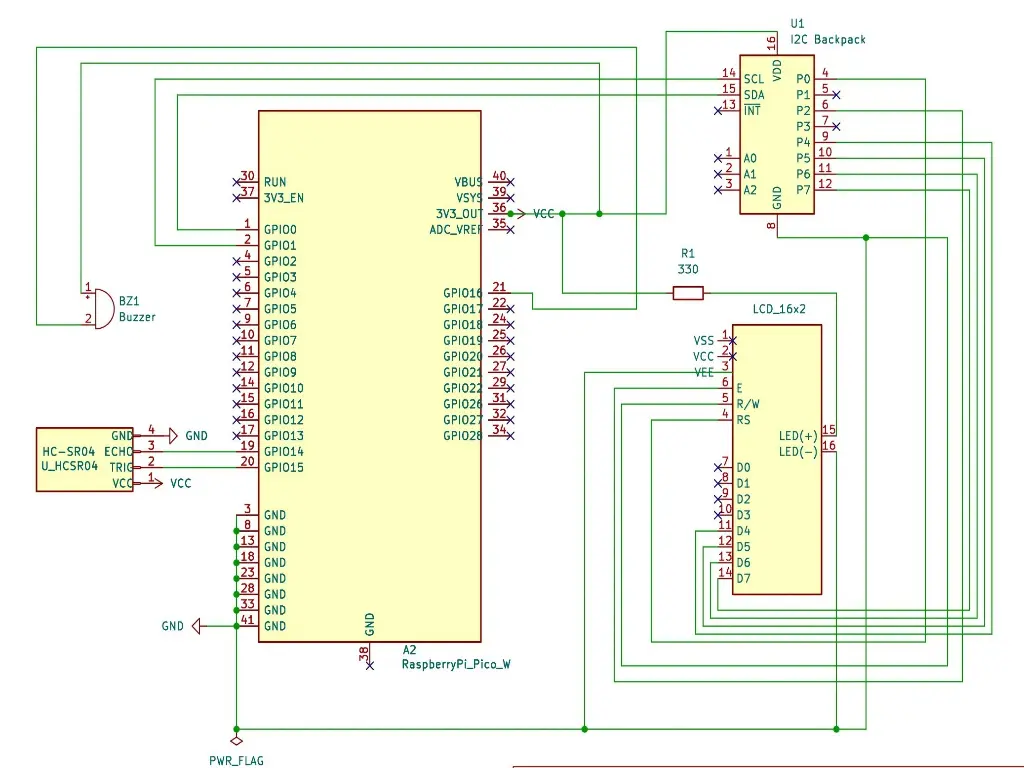Select the BZ1 reference text
This screenshot has height=768, width=1024.
(129, 301)
